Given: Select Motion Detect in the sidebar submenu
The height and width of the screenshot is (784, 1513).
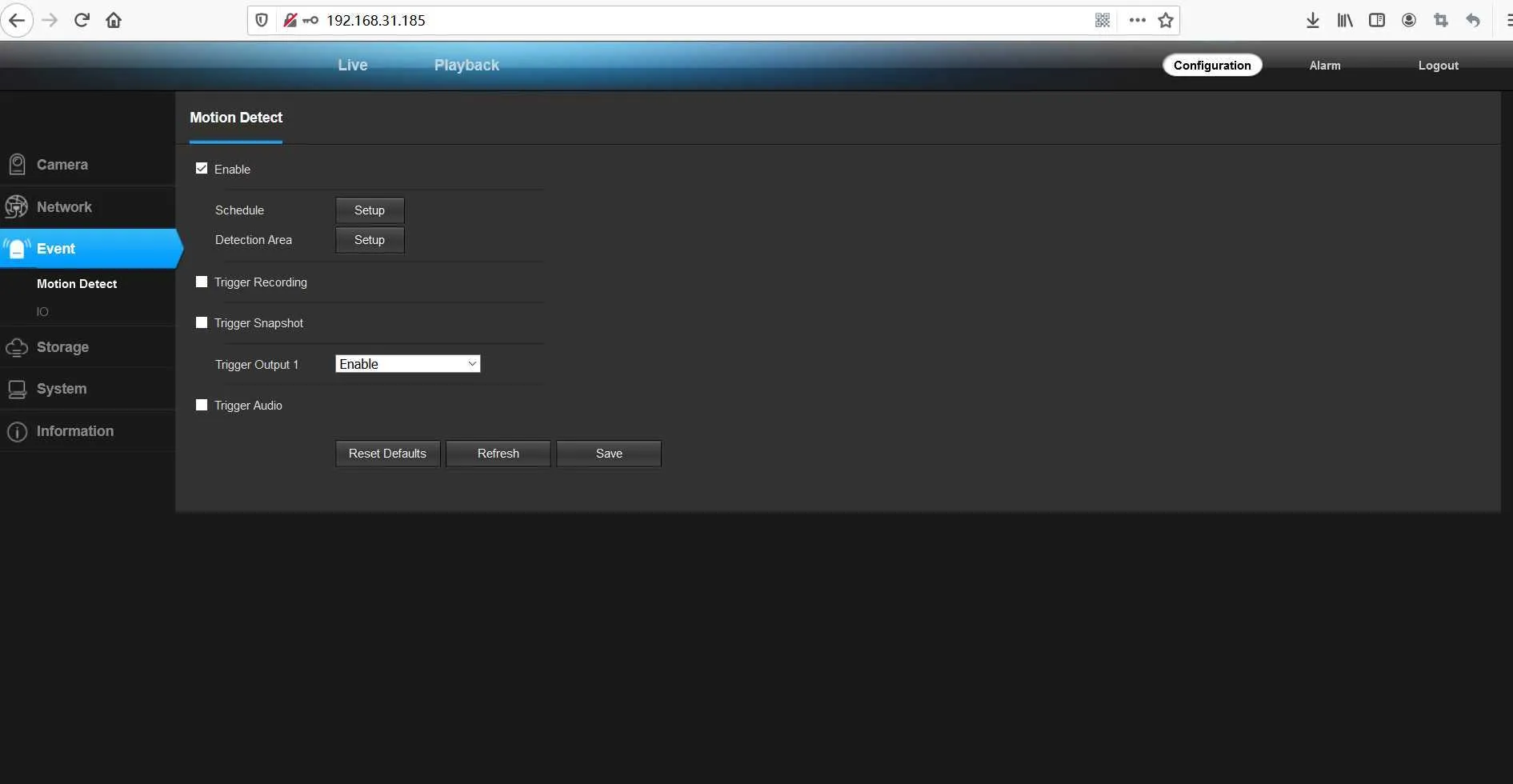Looking at the screenshot, I should click(77, 283).
